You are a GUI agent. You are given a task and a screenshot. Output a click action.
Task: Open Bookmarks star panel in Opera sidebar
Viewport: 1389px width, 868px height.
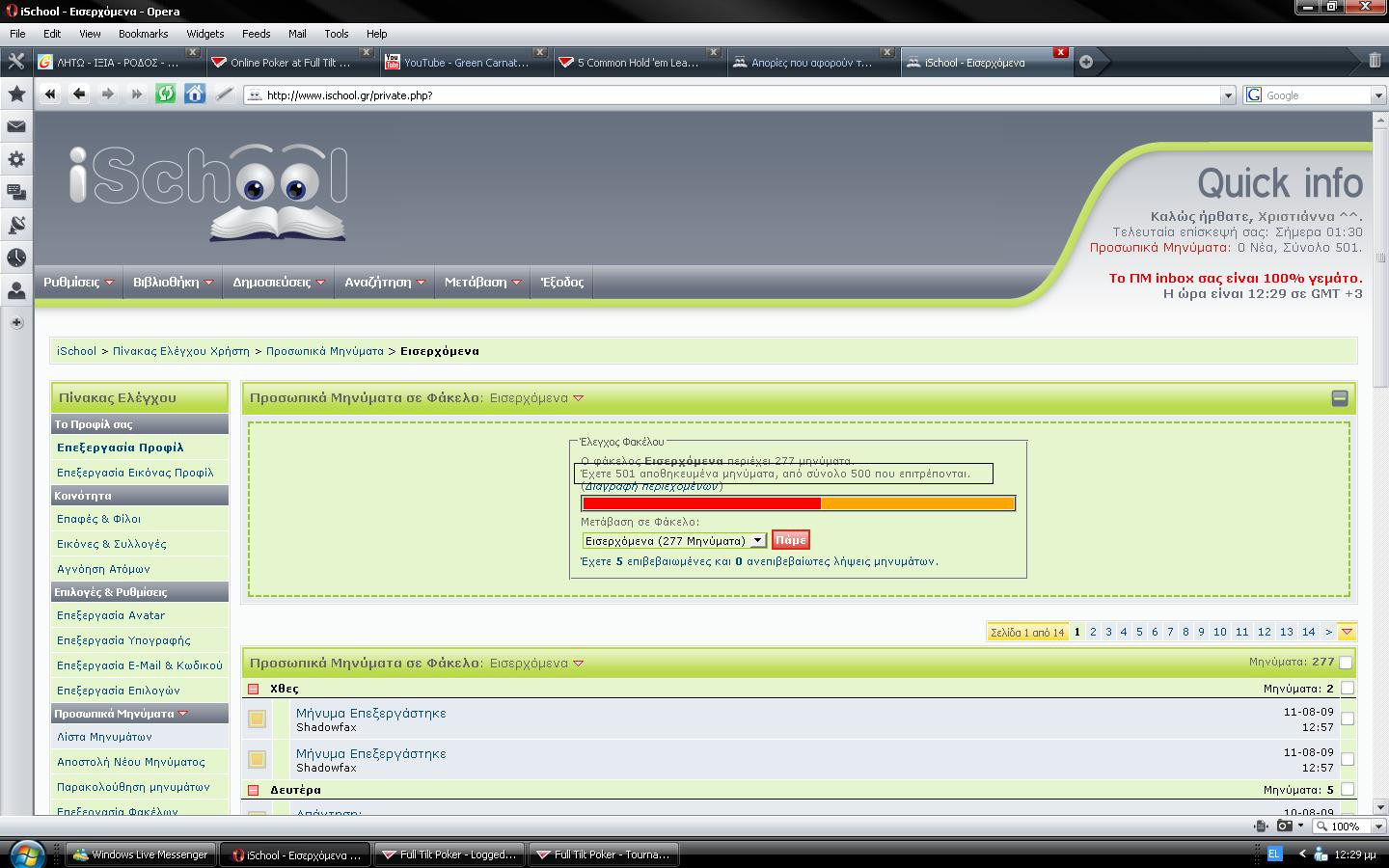coord(16,94)
